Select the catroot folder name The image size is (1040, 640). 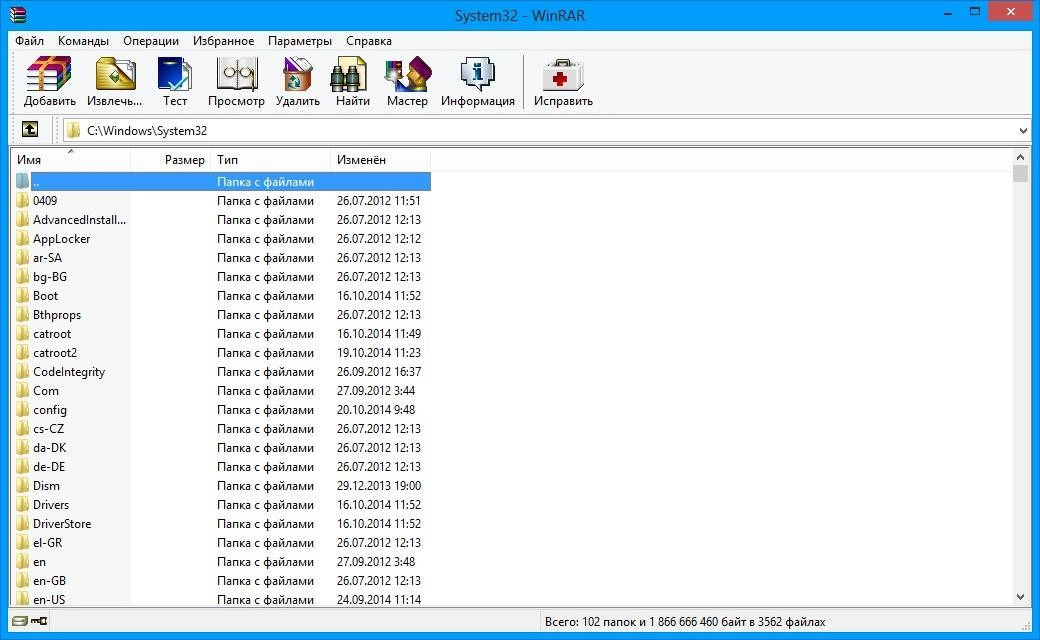pos(52,334)
